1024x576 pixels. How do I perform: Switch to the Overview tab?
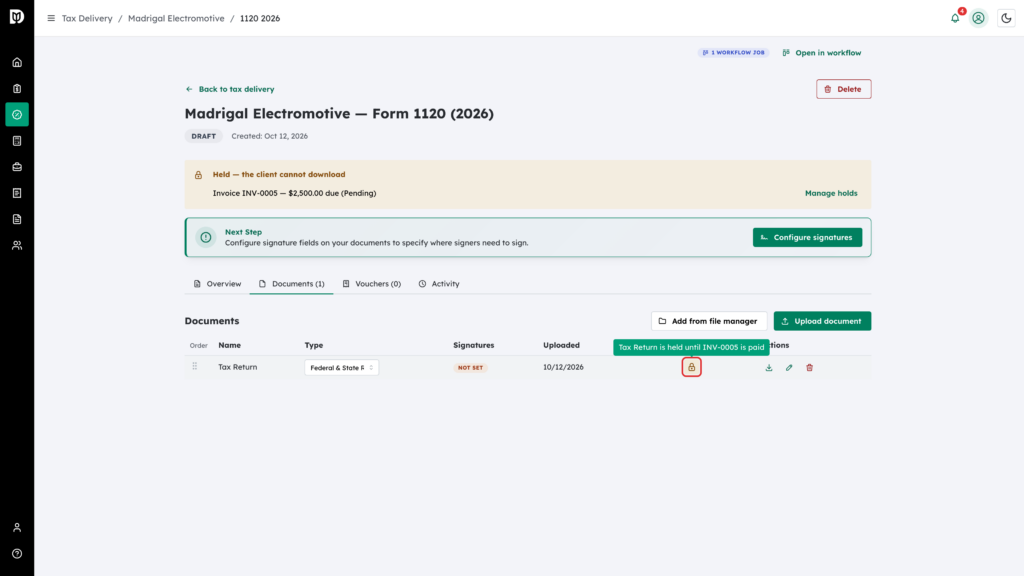[217, 283]
